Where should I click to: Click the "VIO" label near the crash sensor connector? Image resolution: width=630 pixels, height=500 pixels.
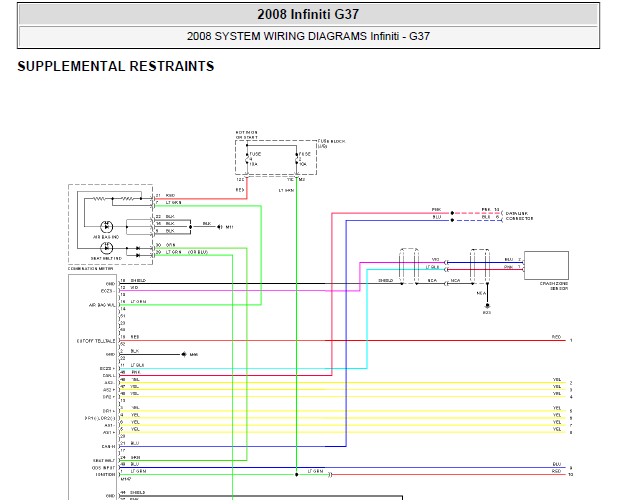click(x=435, y=260)
